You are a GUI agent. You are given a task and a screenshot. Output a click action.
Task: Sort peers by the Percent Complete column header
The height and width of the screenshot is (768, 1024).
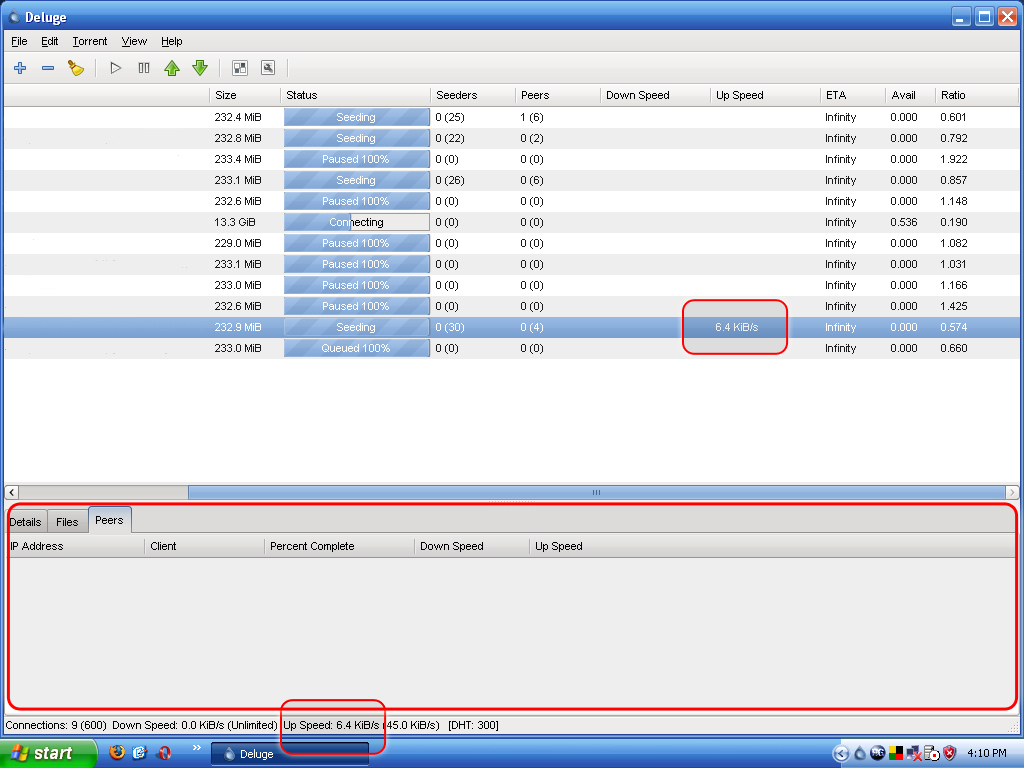coord(339,547)
